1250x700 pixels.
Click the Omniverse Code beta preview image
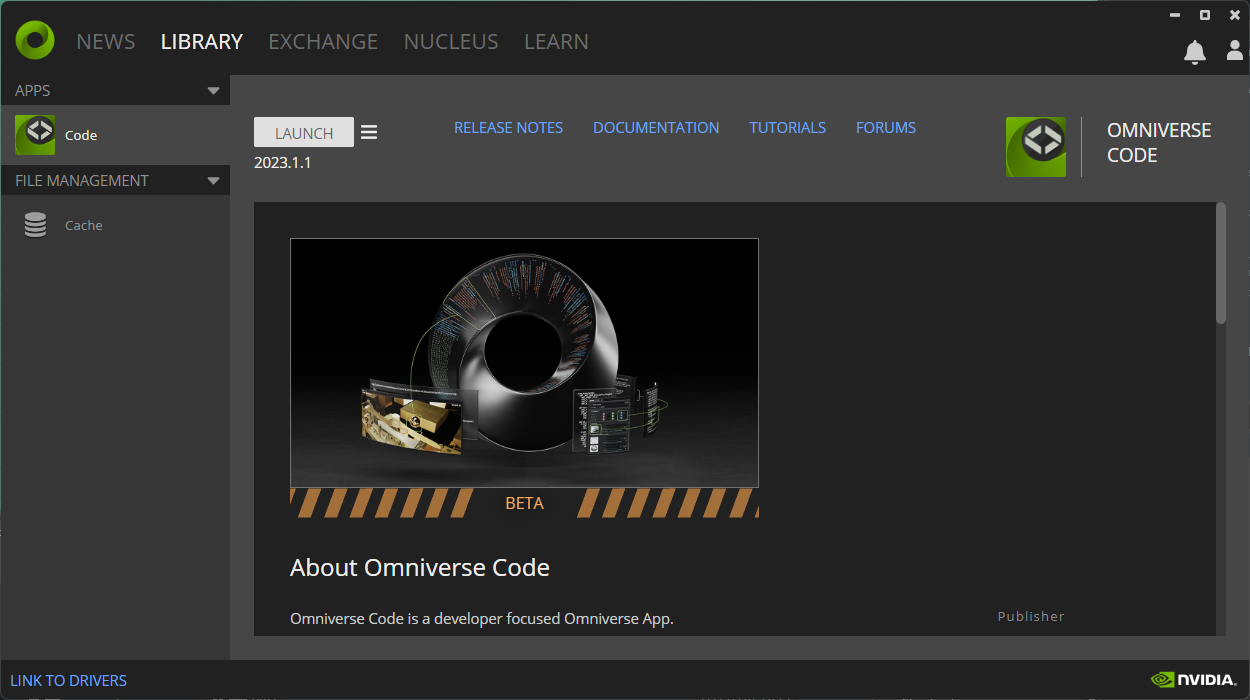coord(524,363)
